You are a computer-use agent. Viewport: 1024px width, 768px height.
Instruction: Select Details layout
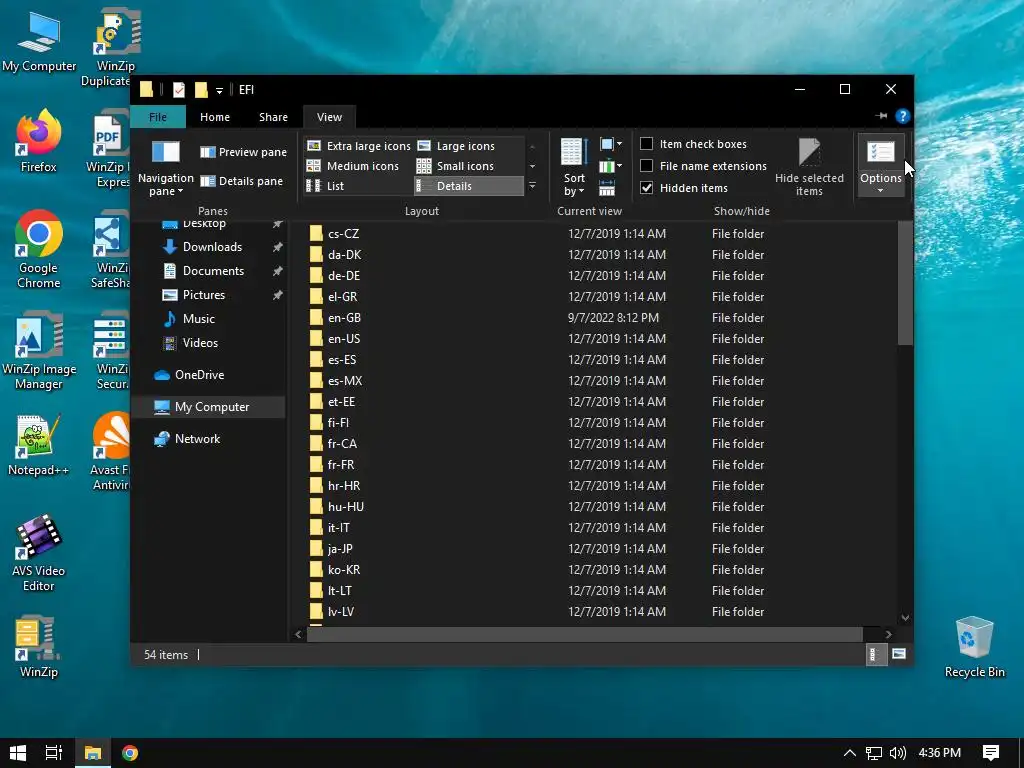(469, 186)
